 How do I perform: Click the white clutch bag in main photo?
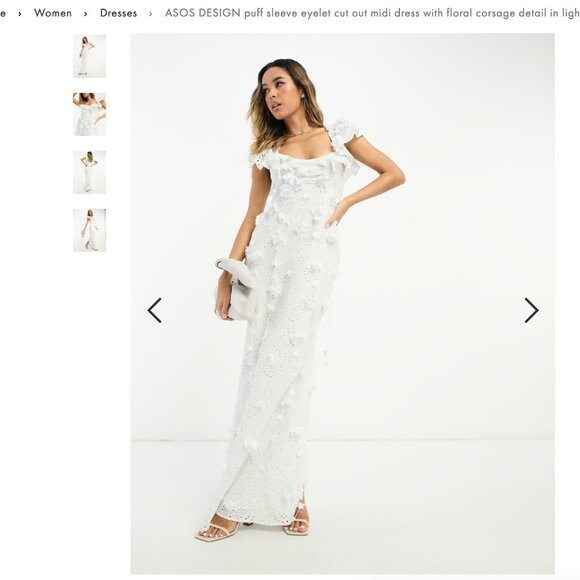pyautogui.click(x=237, y=290)
